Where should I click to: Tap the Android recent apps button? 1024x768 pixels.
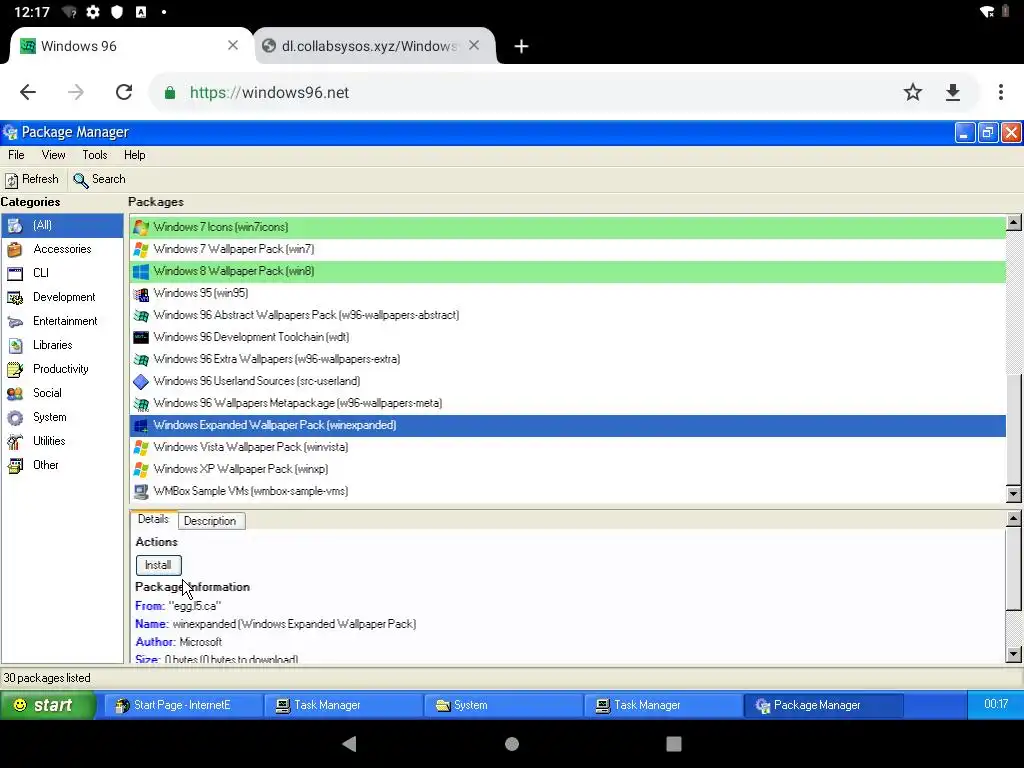pyautogui.click(x=674, y=744)
